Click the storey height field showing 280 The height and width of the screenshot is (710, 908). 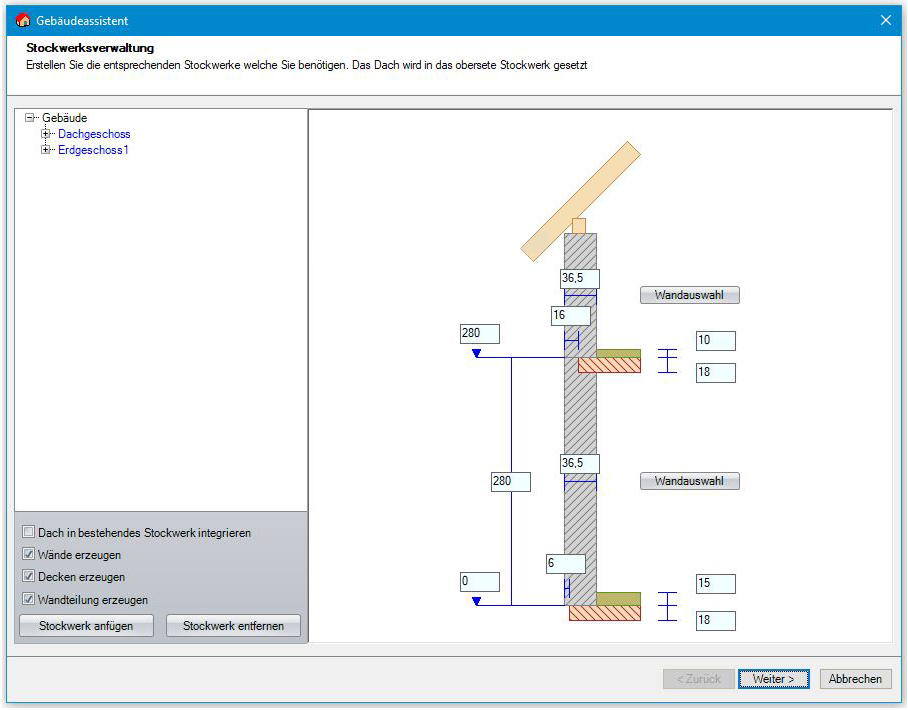pyautogui.click(x=510, y=481)
